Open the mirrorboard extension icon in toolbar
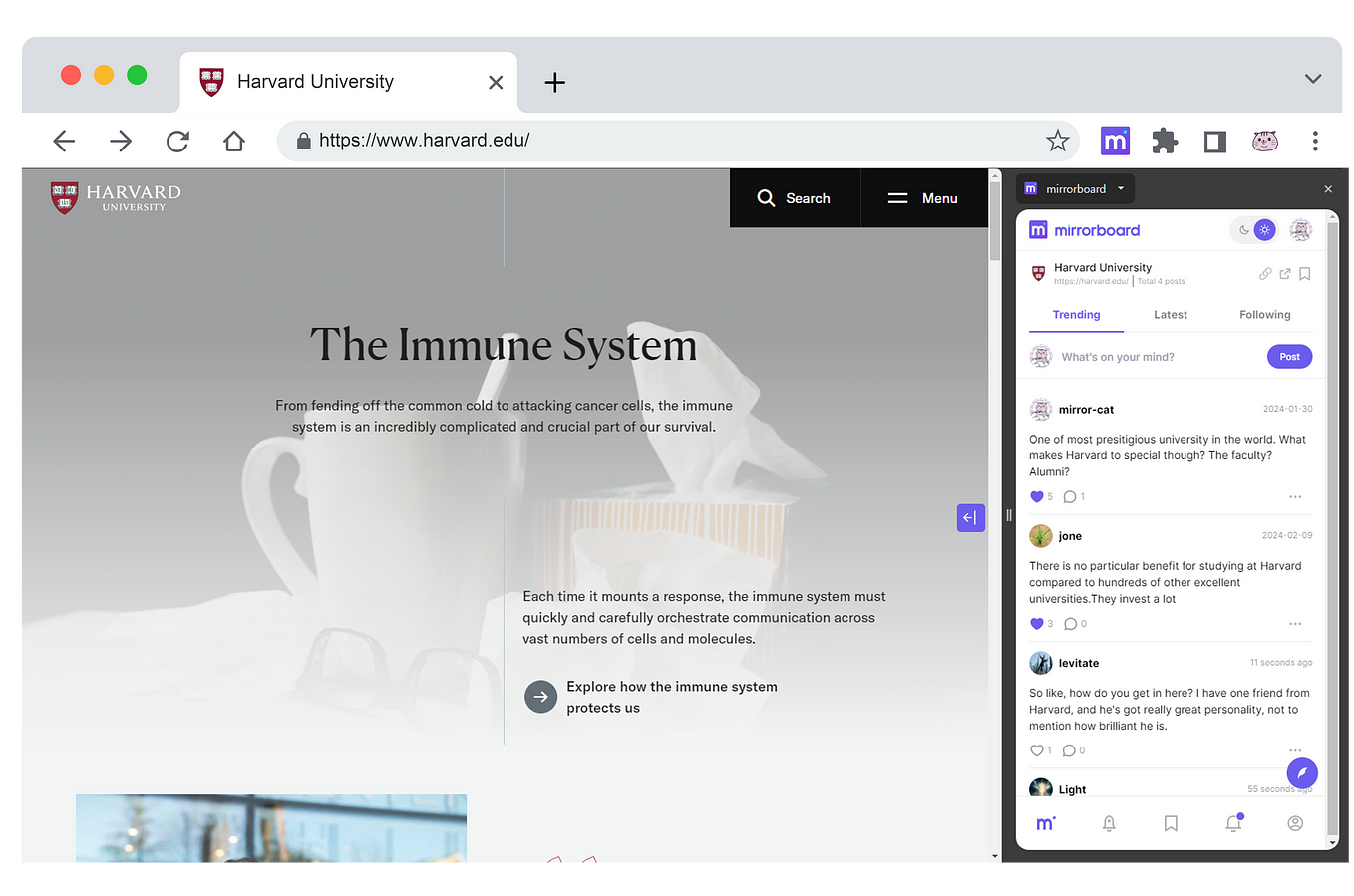 point(1115,142)
